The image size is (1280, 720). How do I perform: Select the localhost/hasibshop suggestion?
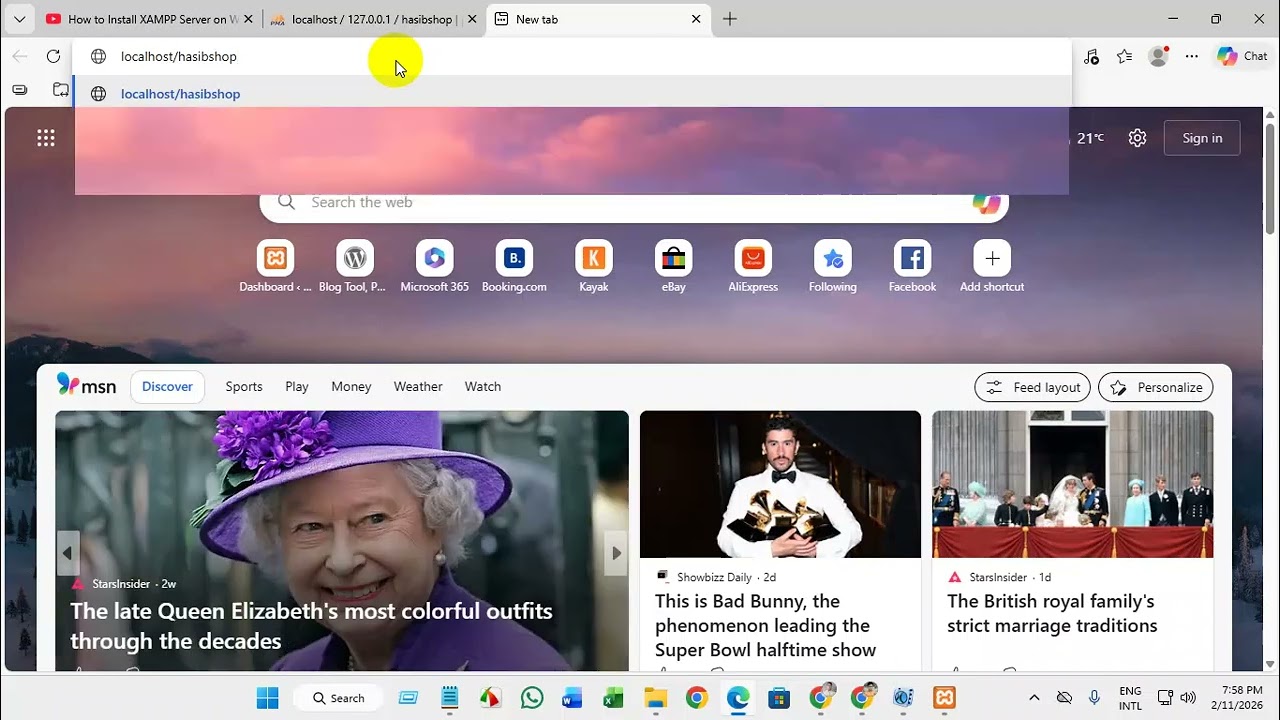[572, 94]
